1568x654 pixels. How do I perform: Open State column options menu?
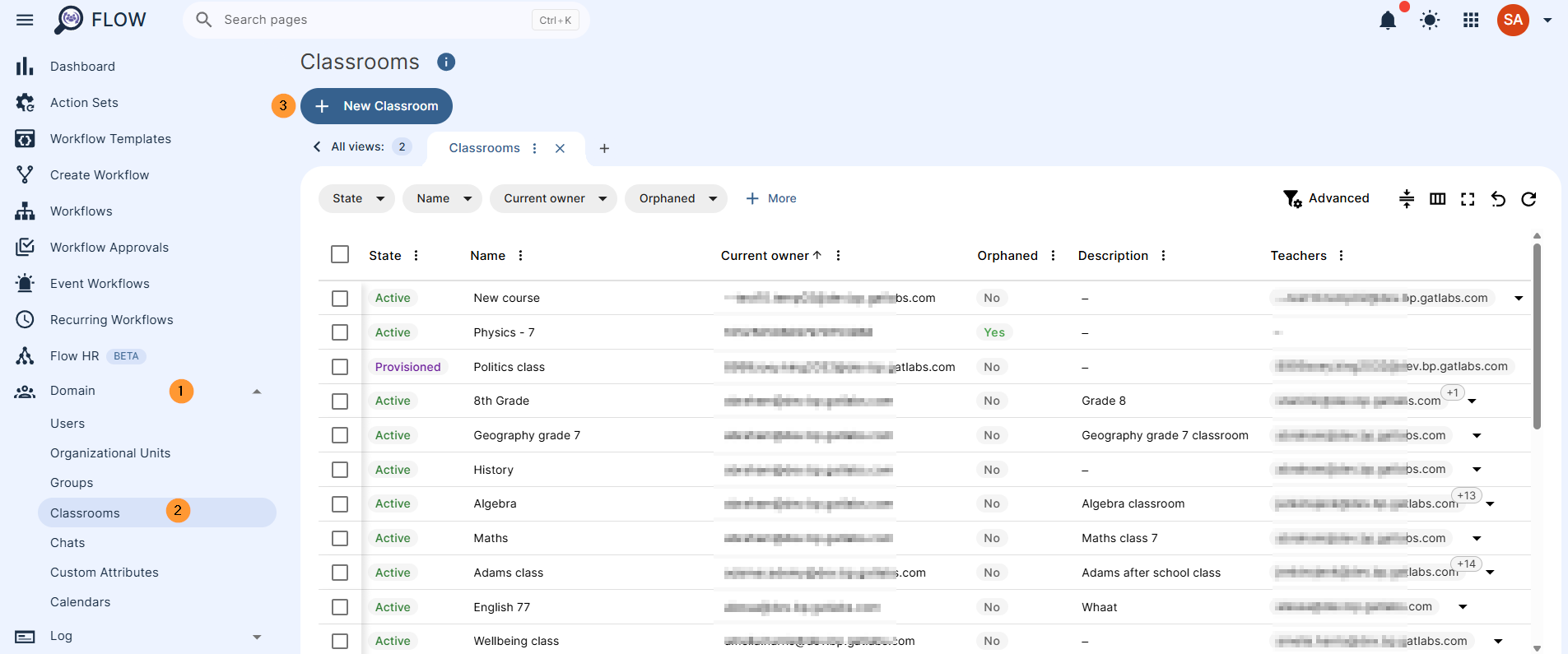pyautogui.click(x=416, y=256)
